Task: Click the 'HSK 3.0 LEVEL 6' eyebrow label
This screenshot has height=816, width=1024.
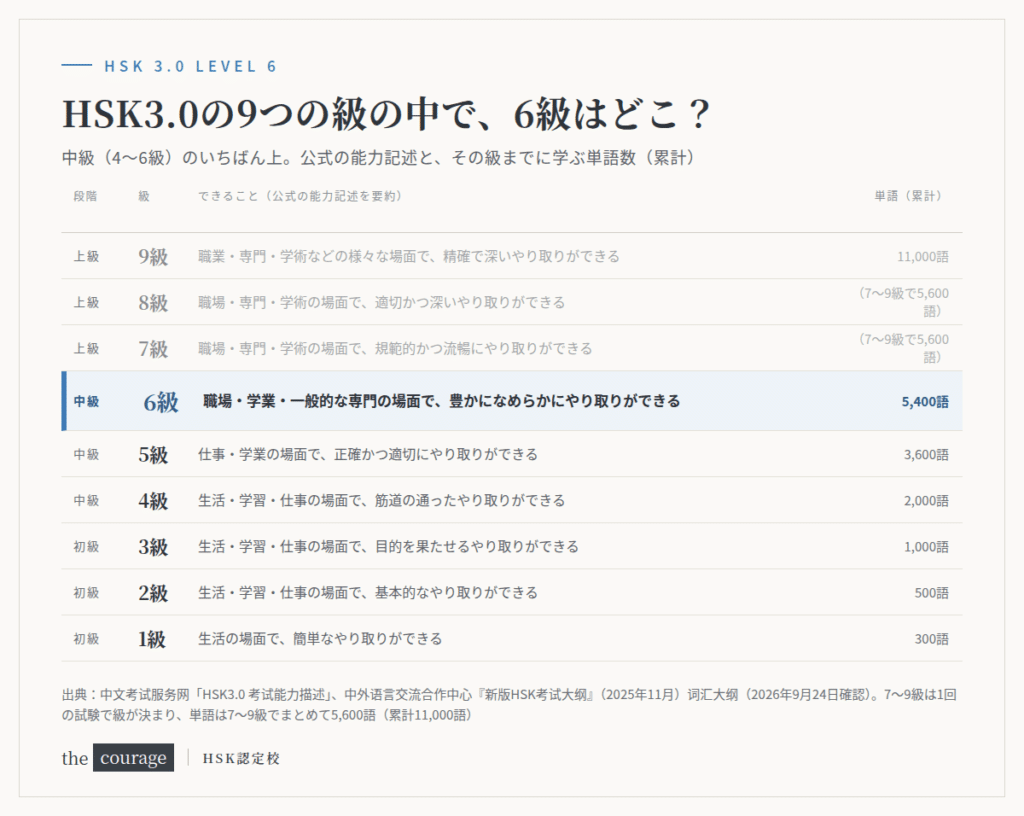Action: (x=190, y=67)
